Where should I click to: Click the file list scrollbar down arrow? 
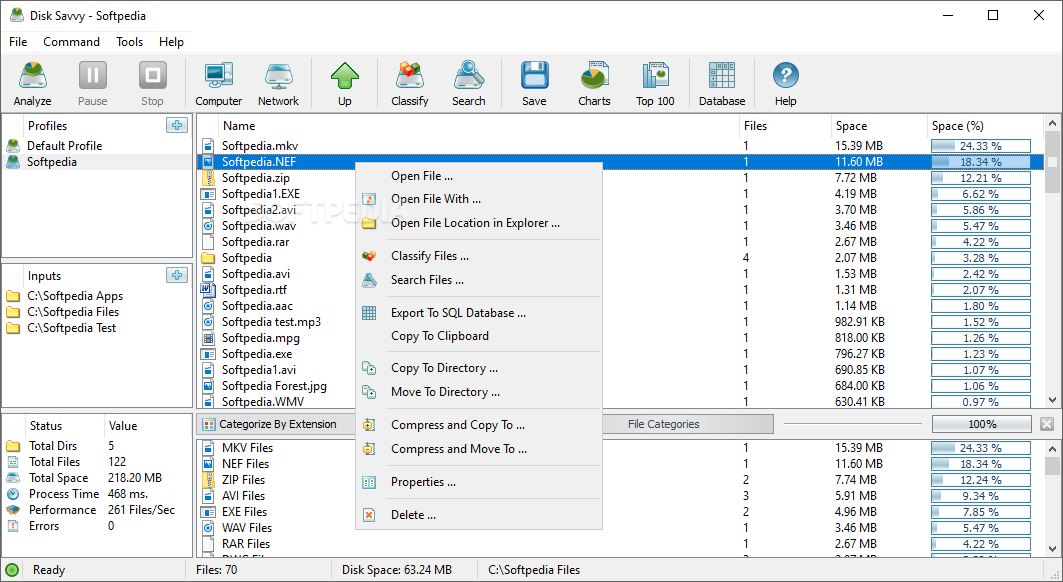(x=1052, y=400)
